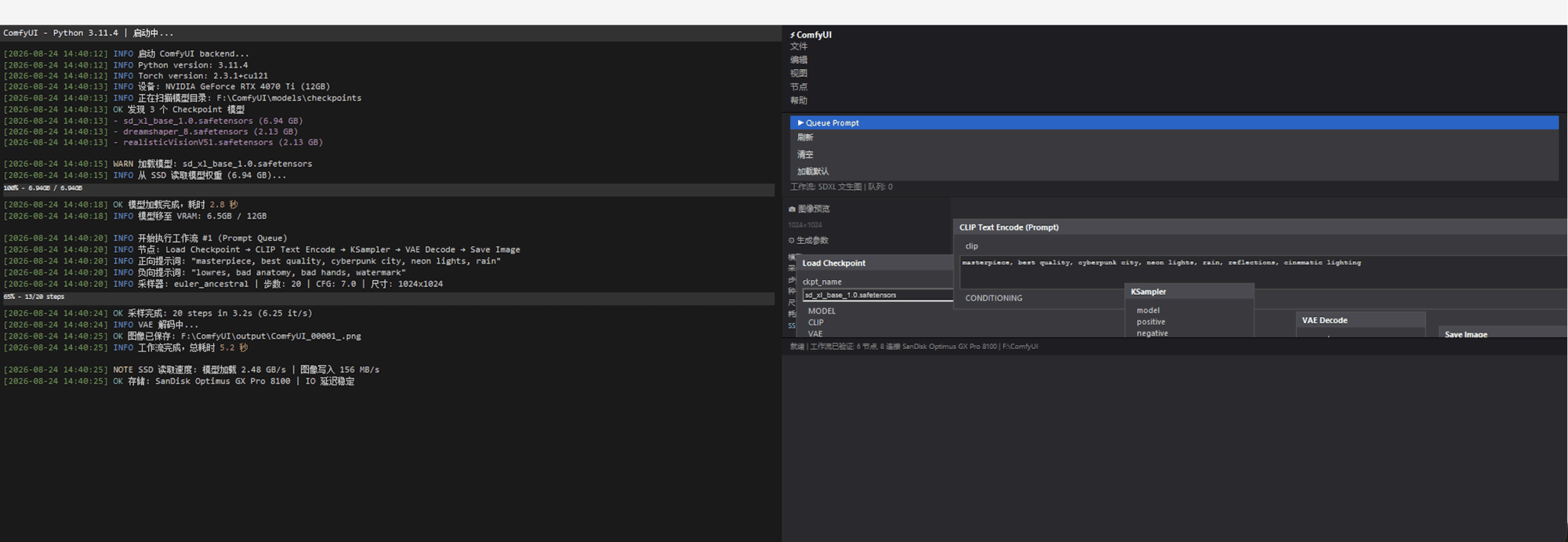The width and height of the screenshot is (1568, 542).
Task: Click the WARN 加载模型 log line
Action: pos(158,164)
